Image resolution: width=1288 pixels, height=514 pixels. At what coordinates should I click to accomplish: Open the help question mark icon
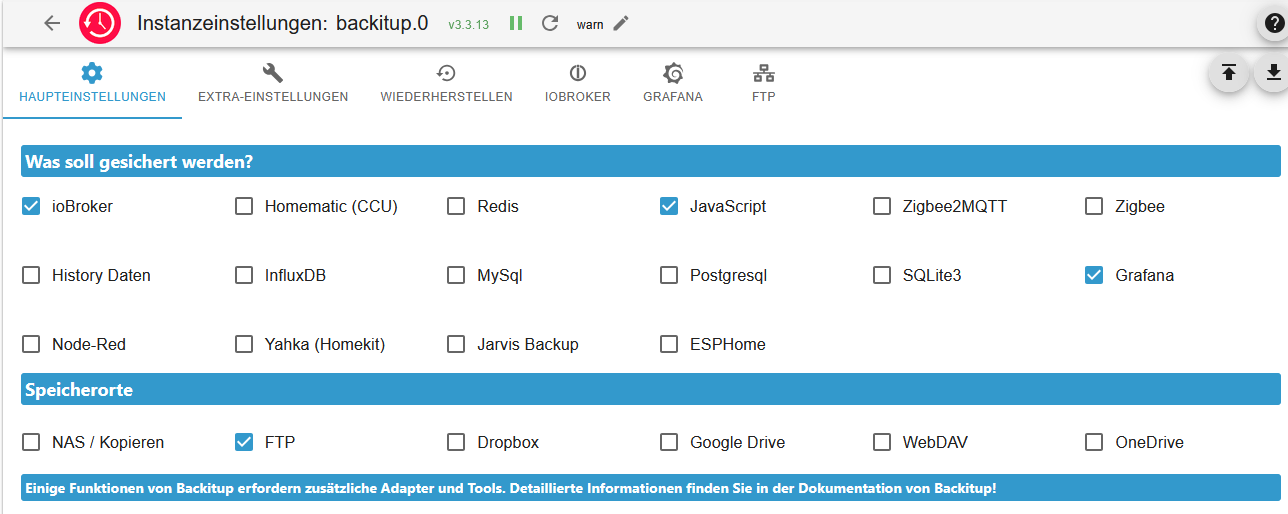click(1274, 24)
